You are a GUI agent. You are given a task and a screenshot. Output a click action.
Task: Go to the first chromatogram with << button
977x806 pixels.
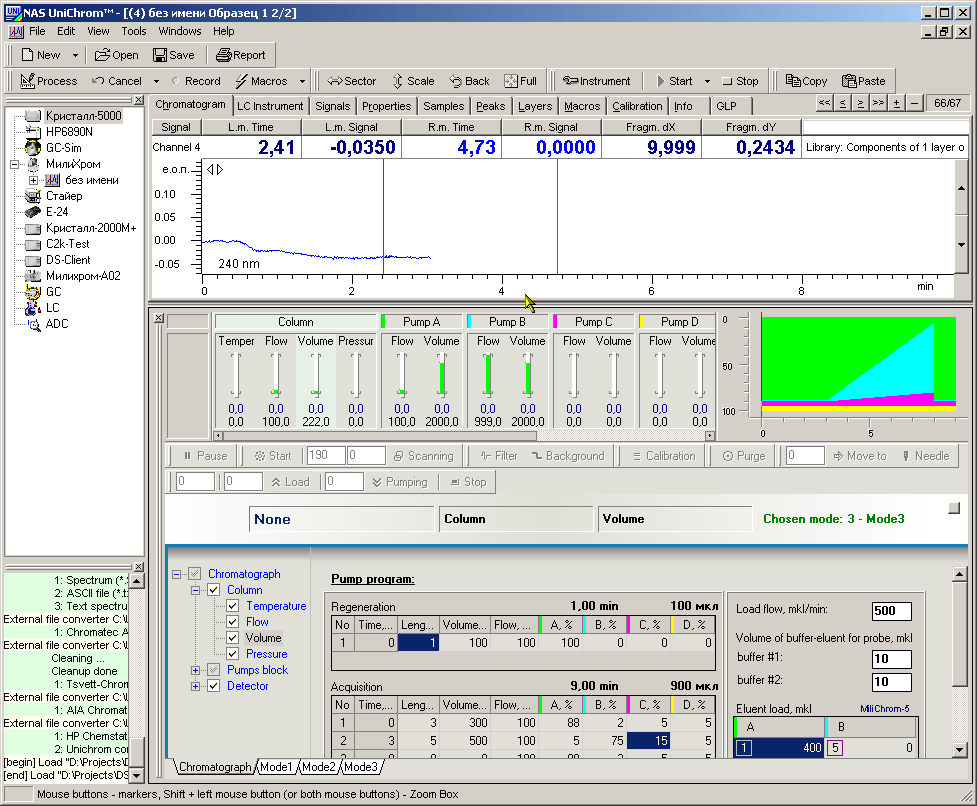(824, 103)
